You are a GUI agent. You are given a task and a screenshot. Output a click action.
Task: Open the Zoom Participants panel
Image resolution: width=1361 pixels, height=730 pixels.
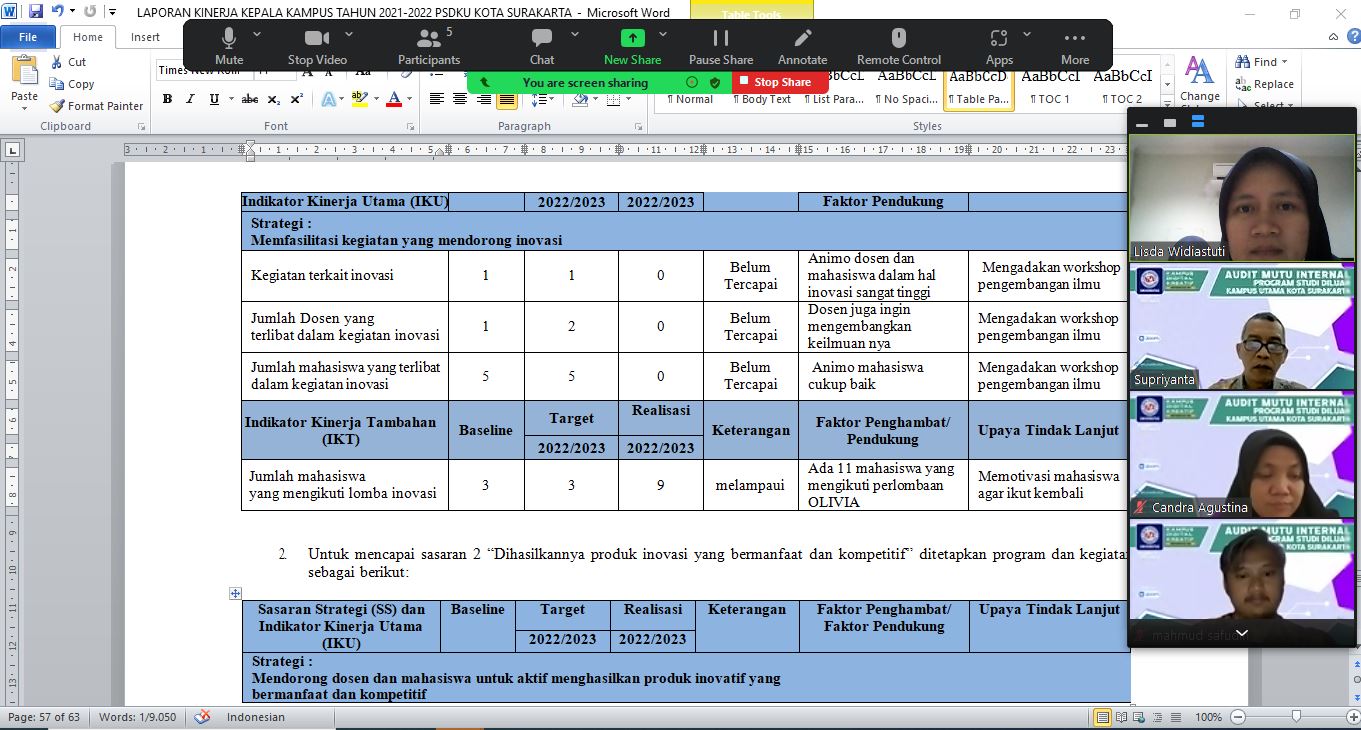(x=429, y=46)
